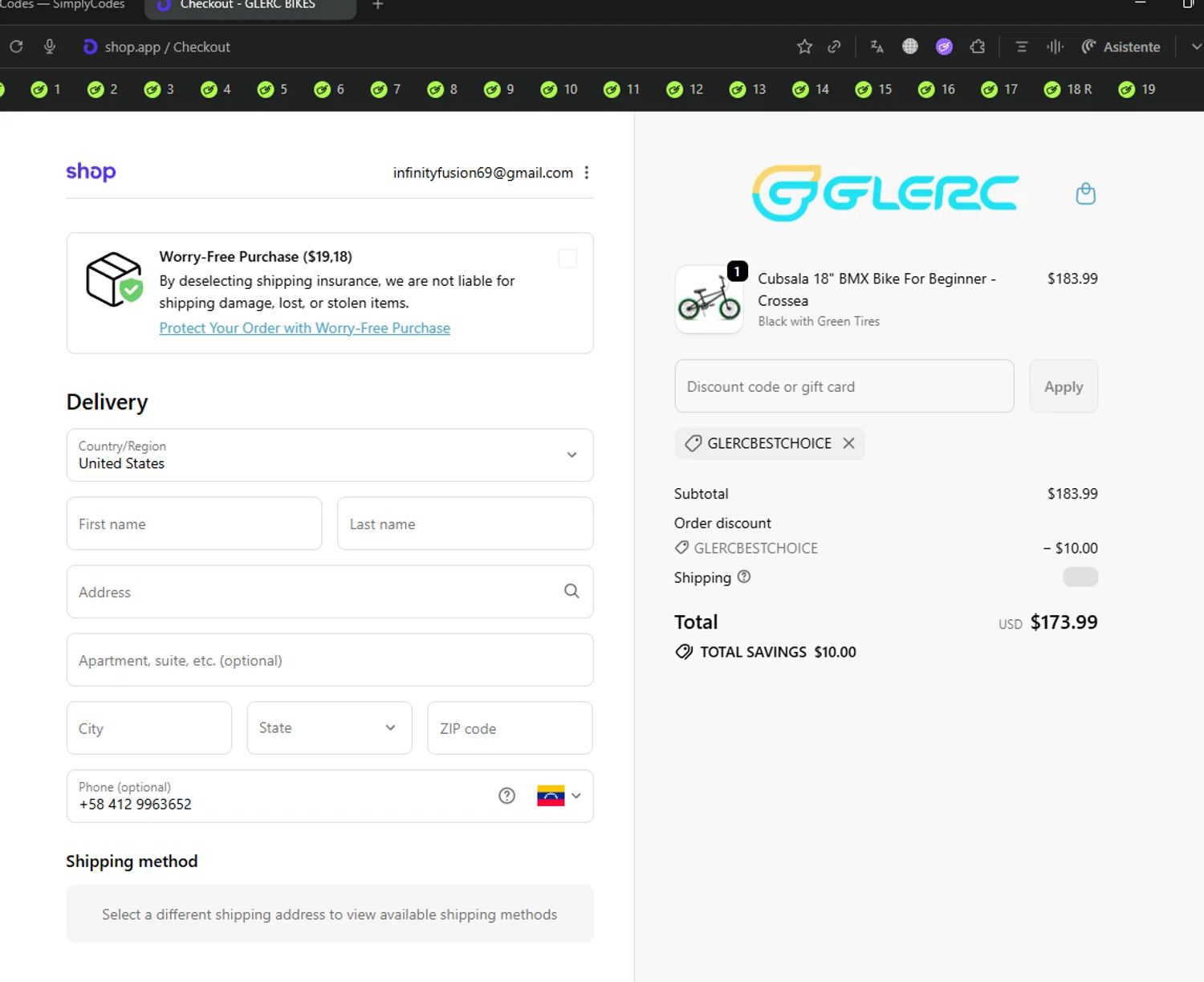1204x982 pixels.
Task: Open the translate page icon
Action: tap(877, 47)
